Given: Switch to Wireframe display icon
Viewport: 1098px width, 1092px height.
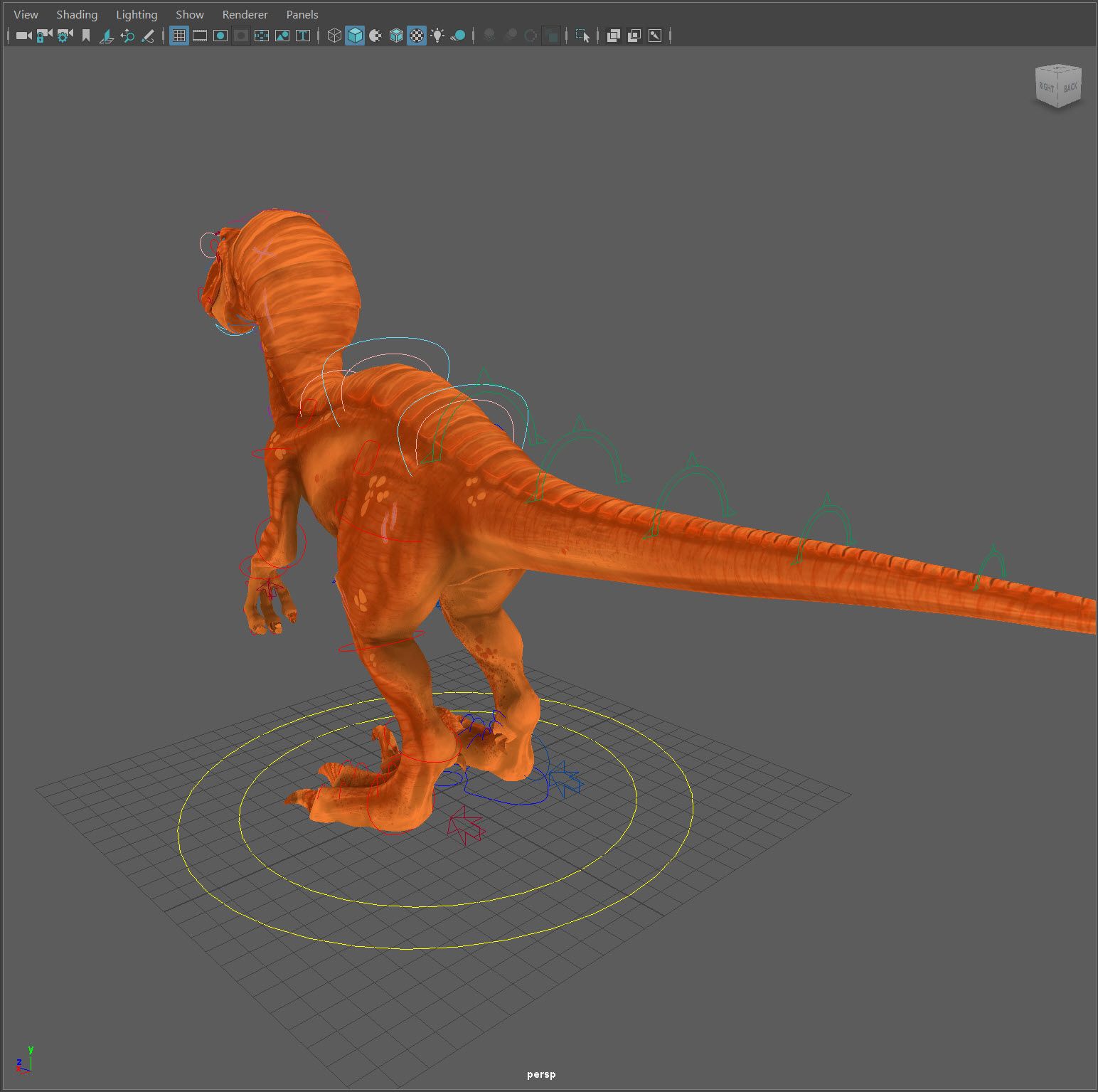Looking at the screenshot, I should click(x=334, y=36).
